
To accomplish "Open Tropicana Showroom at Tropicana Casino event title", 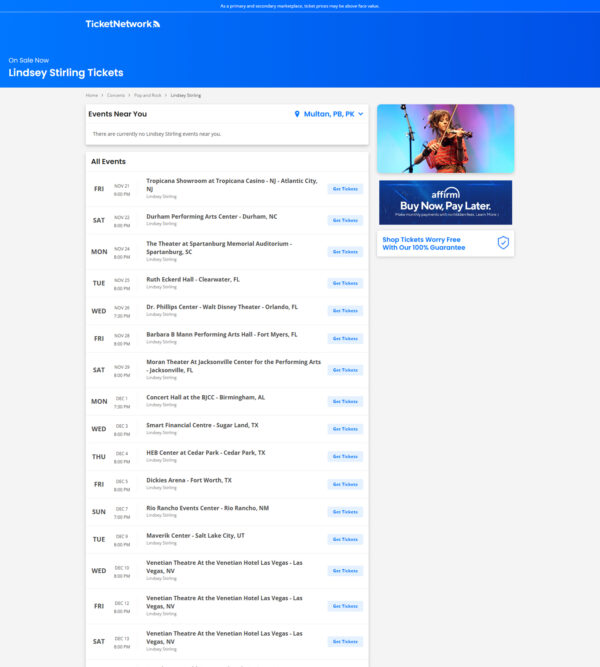I will coord(231,185).
